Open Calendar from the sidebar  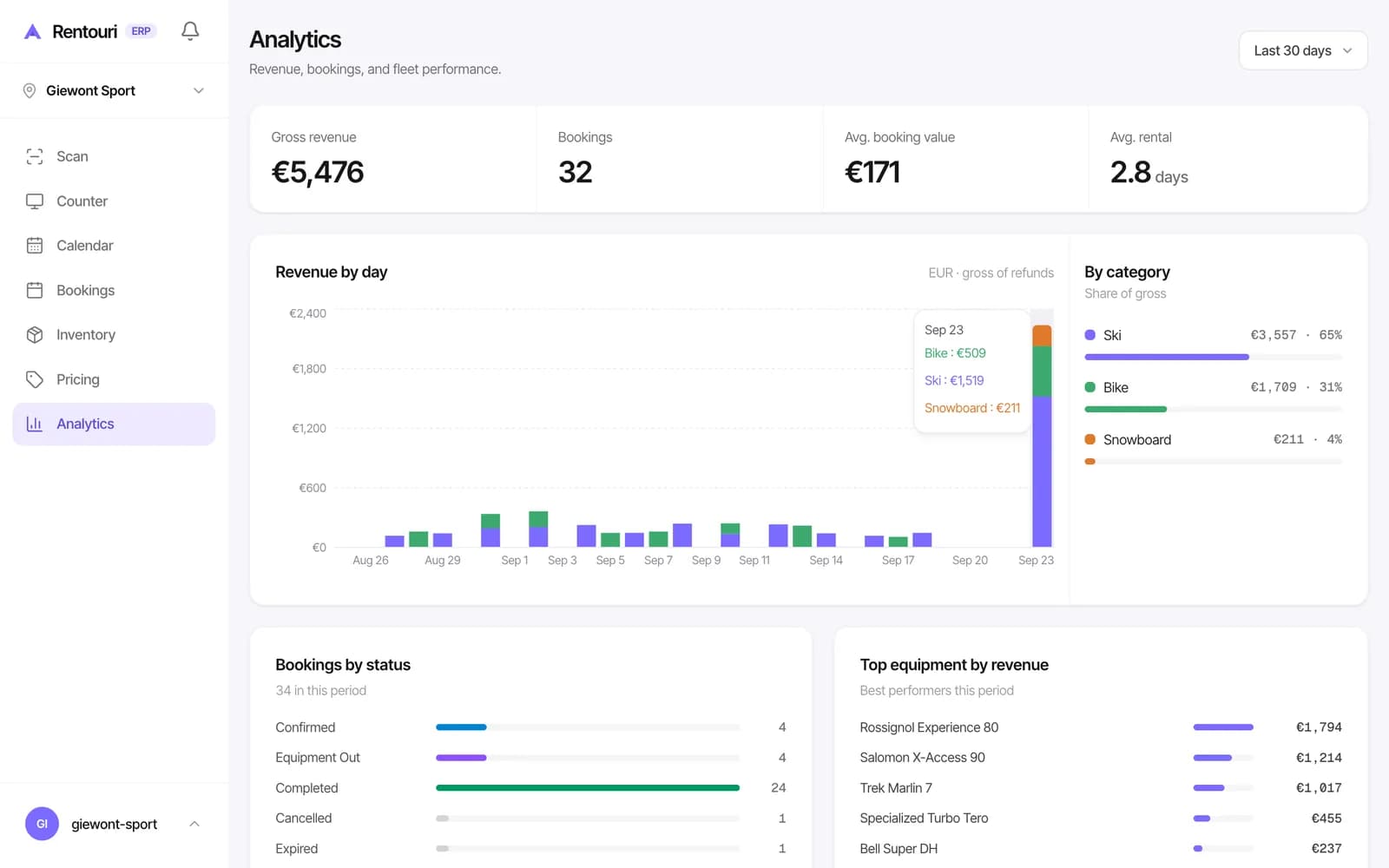click(x=114, y=246)
